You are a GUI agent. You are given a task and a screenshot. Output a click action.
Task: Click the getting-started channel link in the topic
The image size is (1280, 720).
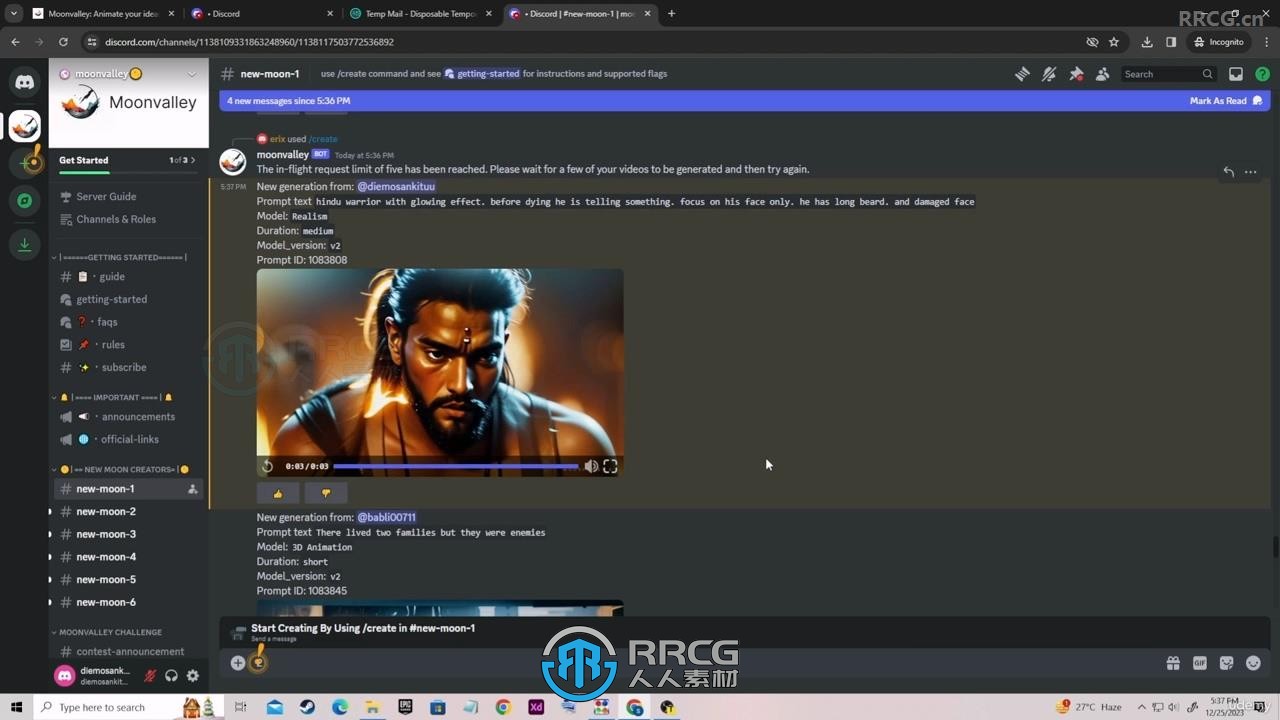click(482, 74)
